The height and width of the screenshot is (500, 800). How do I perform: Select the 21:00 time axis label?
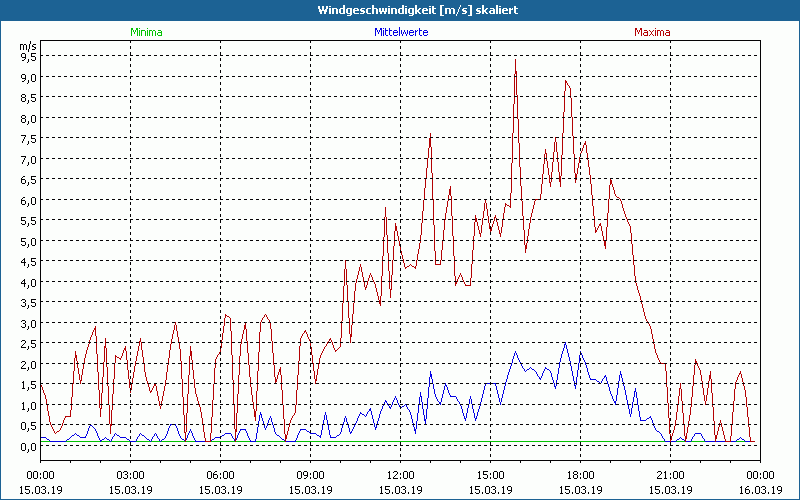click(670, 475)
